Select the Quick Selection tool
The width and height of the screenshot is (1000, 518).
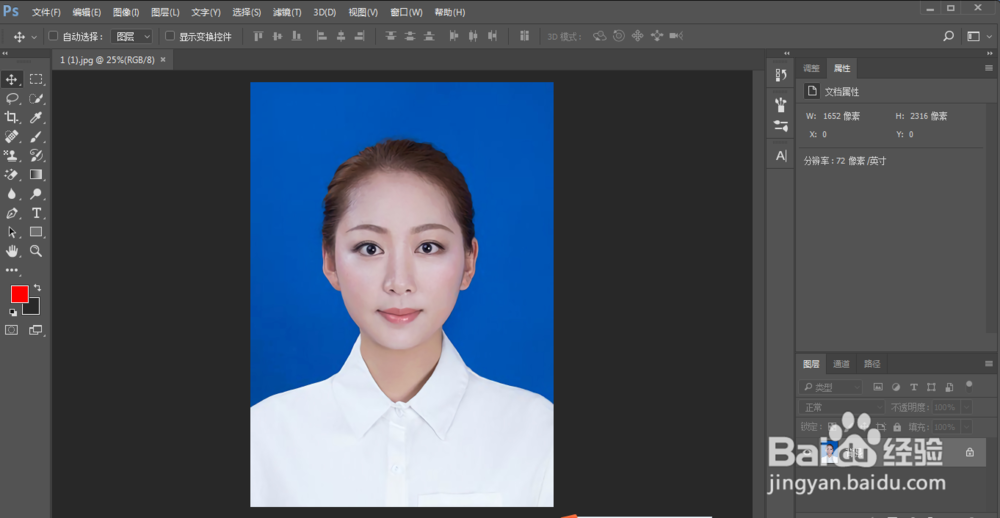tap(36, 98)
